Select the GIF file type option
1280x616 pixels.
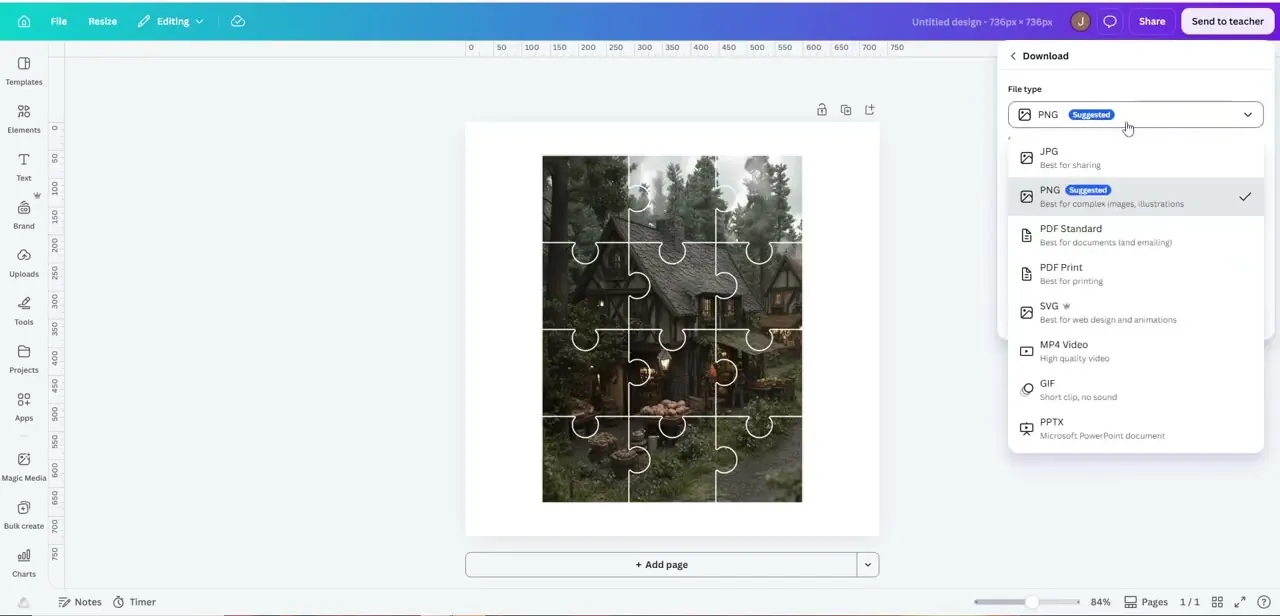tap(1136, 390)
